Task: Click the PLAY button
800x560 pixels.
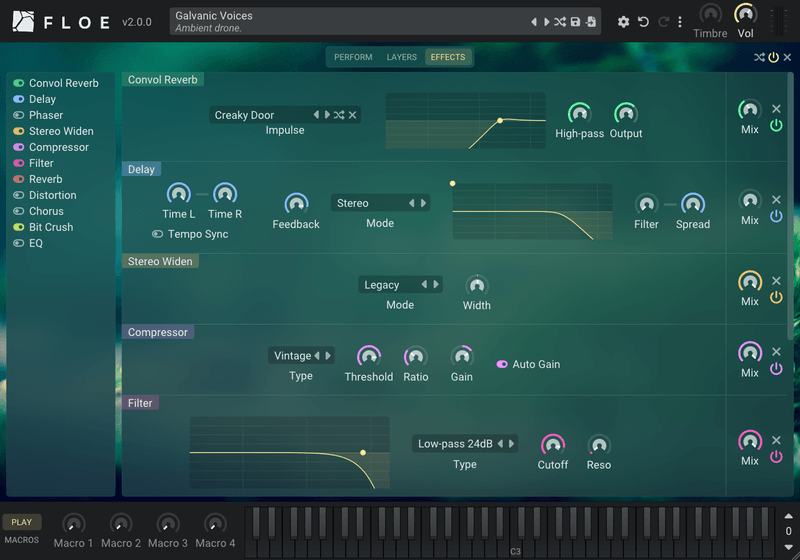Action: pyautogui.click(x=21, y=522)
